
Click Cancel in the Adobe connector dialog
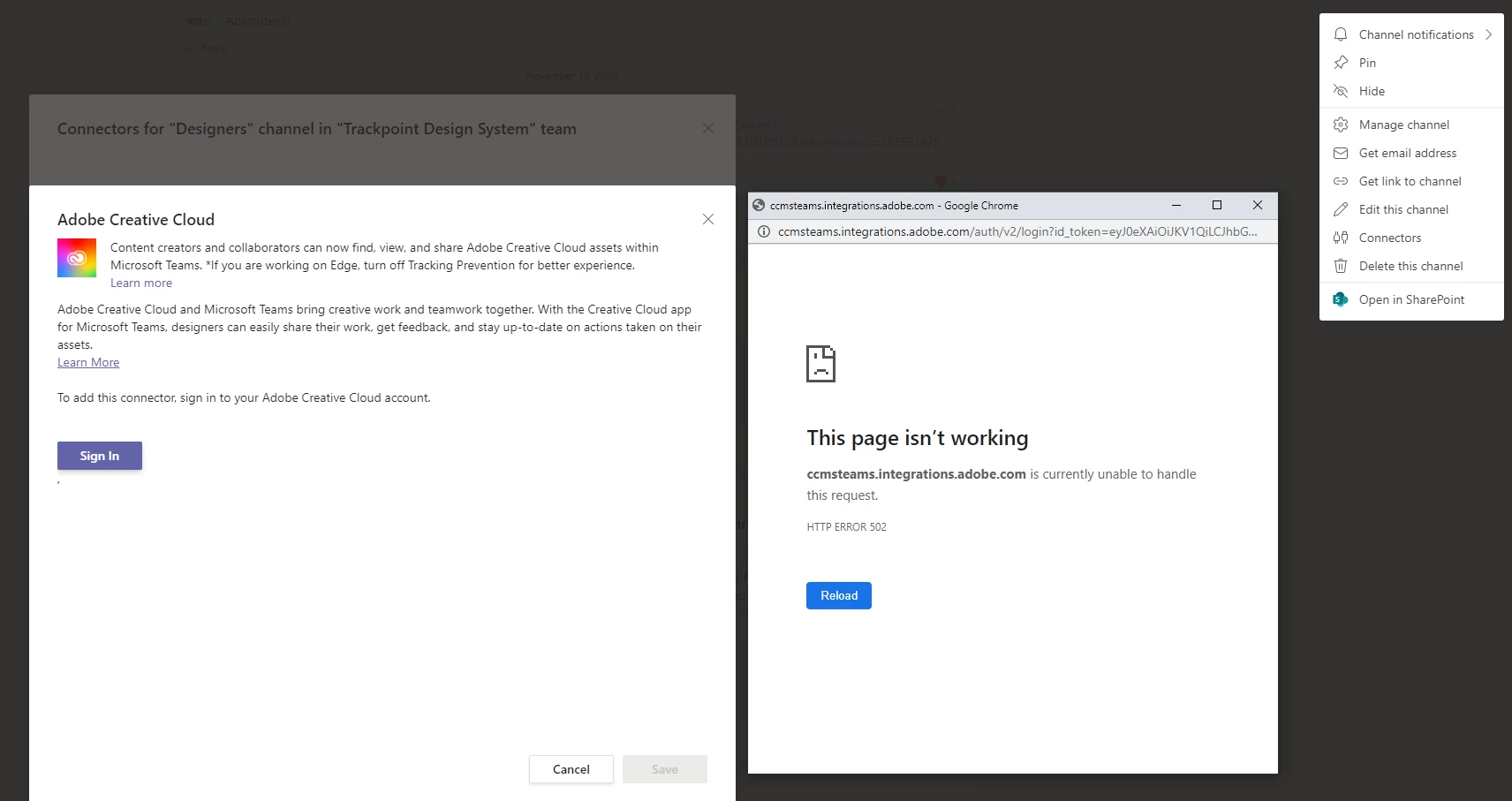pyautogui.click(x=571, y=769)
